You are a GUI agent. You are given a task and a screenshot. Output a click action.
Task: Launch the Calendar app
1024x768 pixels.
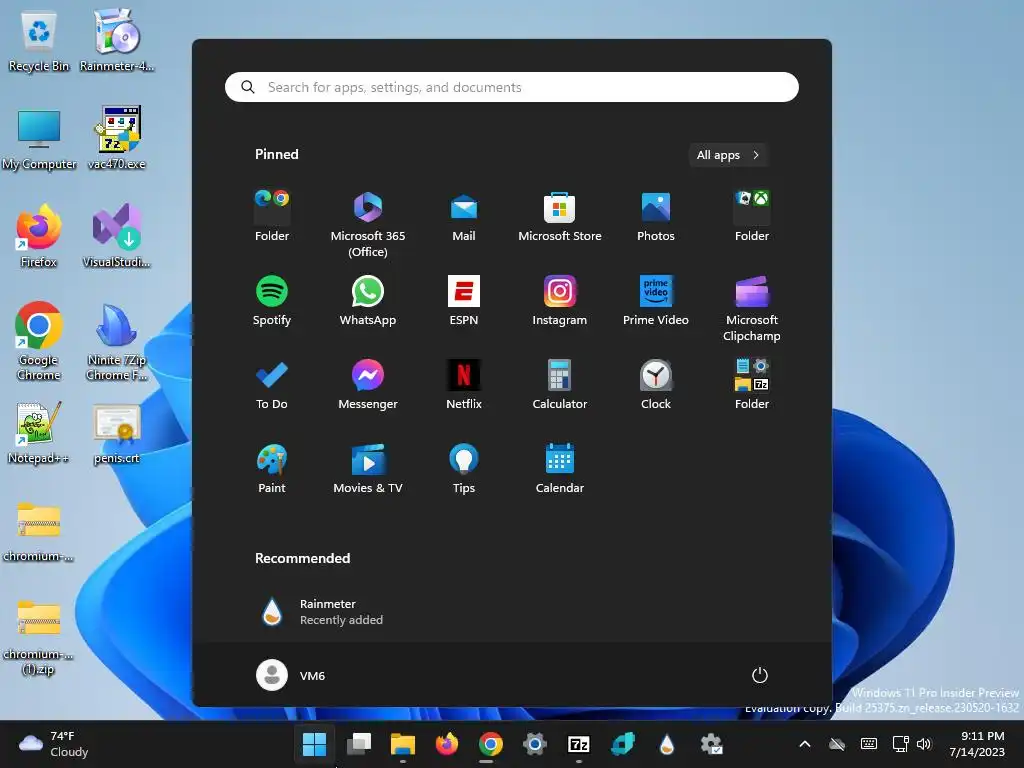point(560,468)
